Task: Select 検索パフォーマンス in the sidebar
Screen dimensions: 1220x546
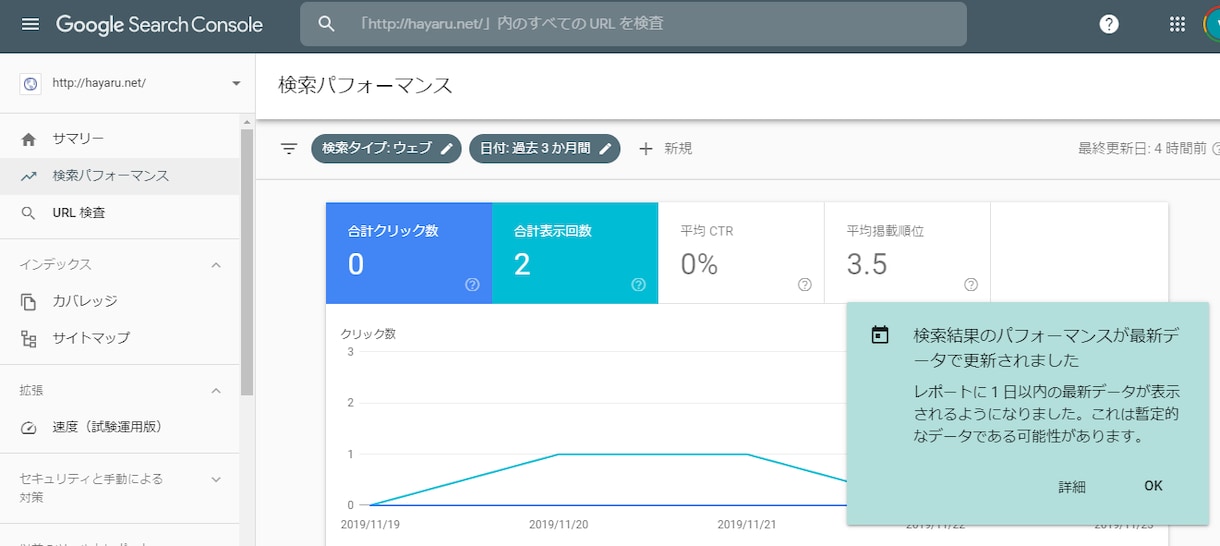Action: click(120, 176)
